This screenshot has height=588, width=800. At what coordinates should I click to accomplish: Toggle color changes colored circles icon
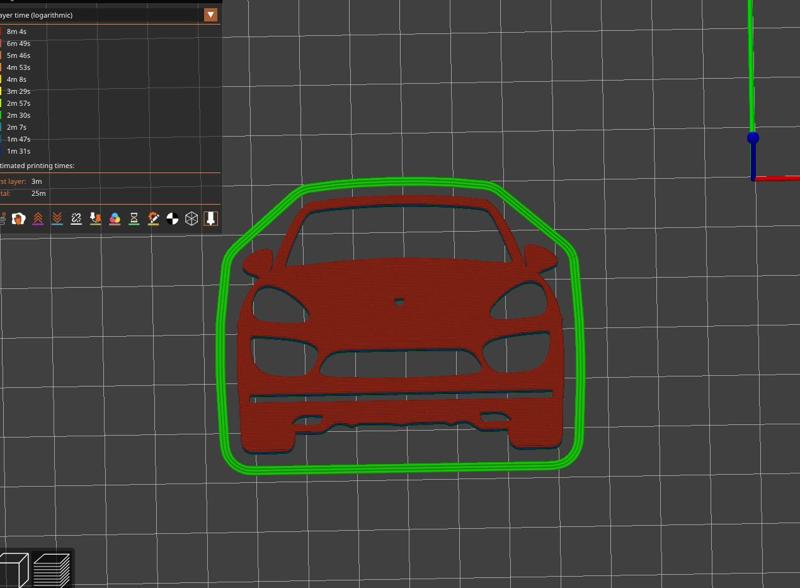tap(115, 219)
